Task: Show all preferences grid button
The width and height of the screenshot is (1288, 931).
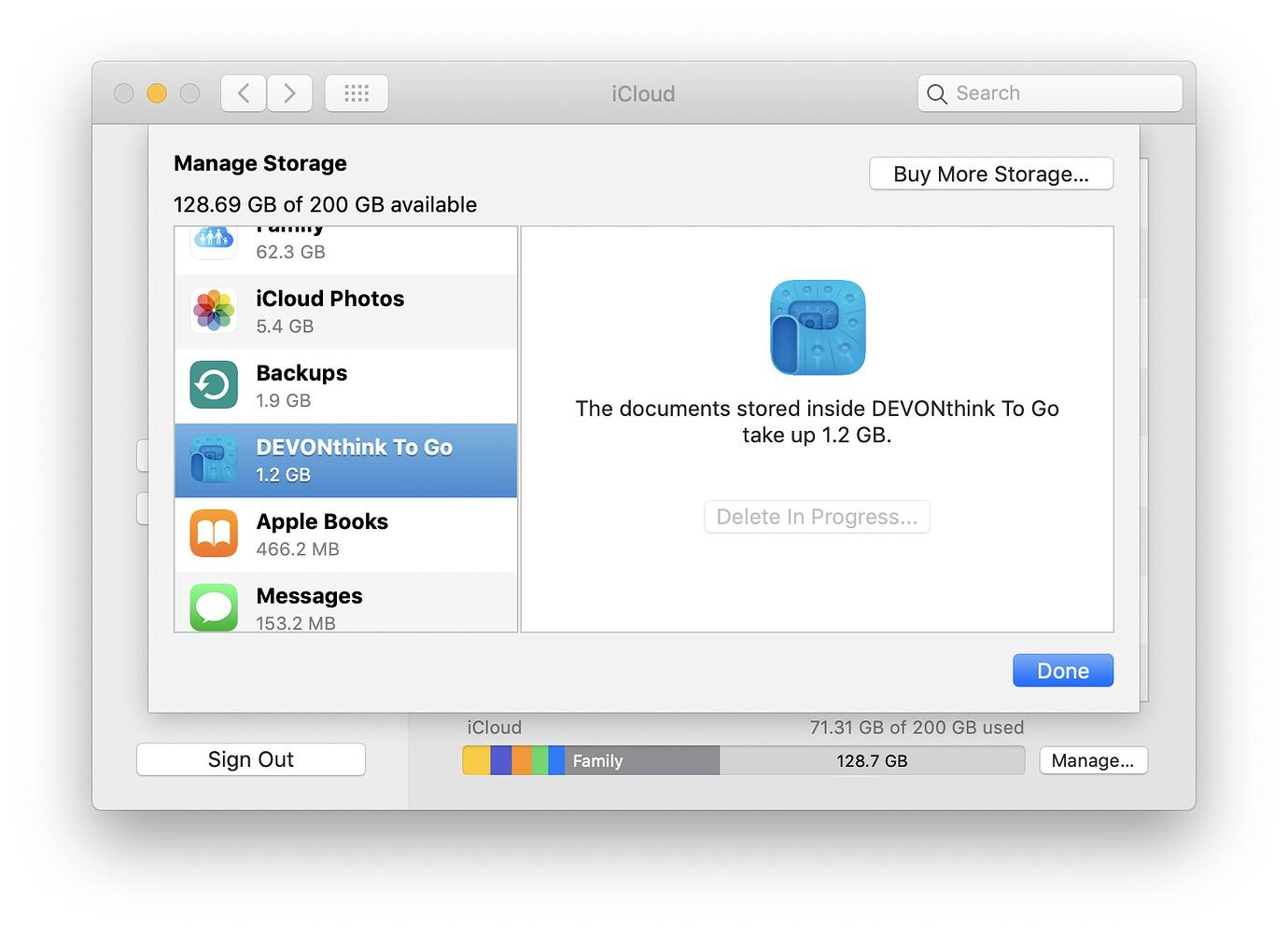Action: 357,93
